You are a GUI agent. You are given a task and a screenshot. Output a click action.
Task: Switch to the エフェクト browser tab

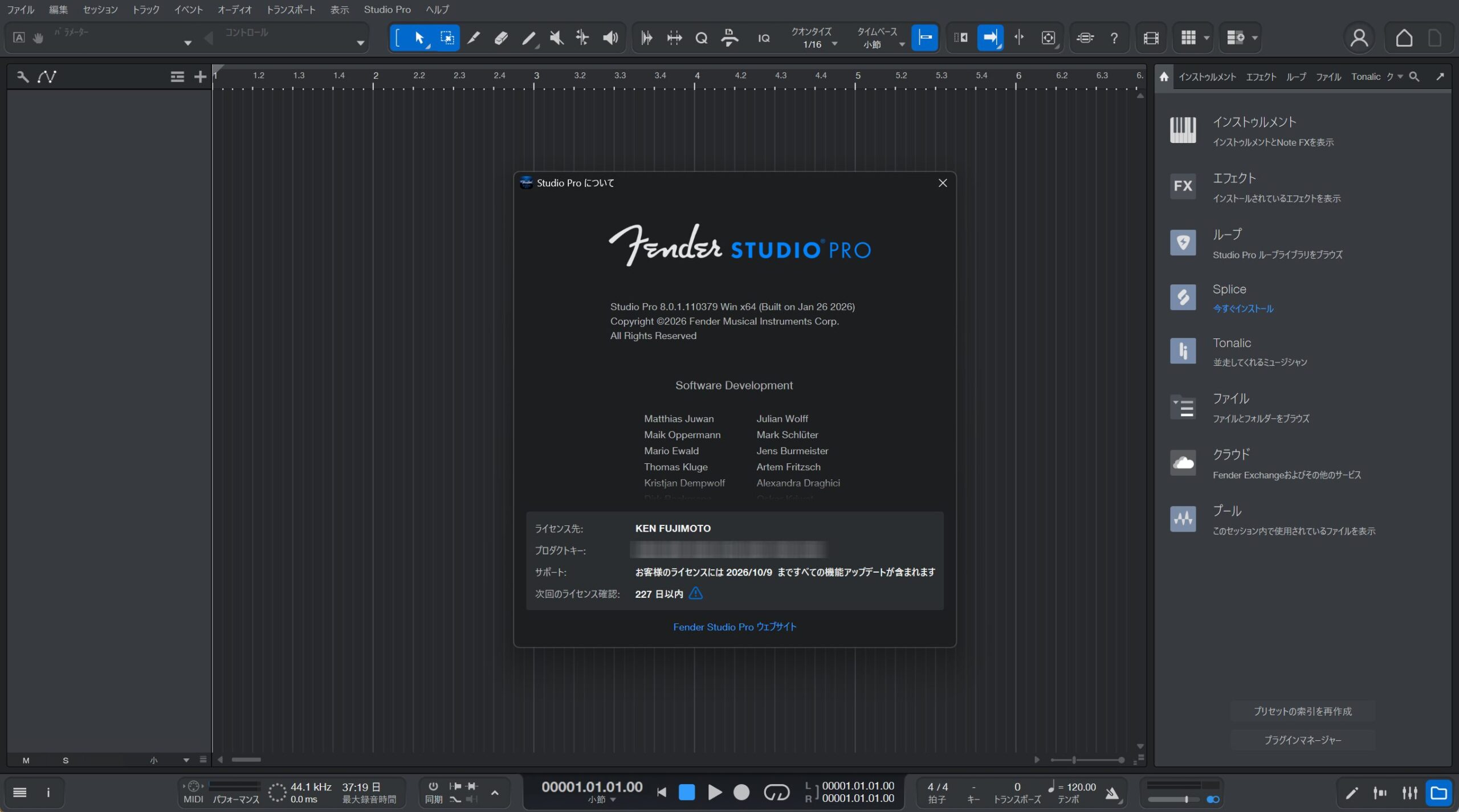coord(1261,77)
